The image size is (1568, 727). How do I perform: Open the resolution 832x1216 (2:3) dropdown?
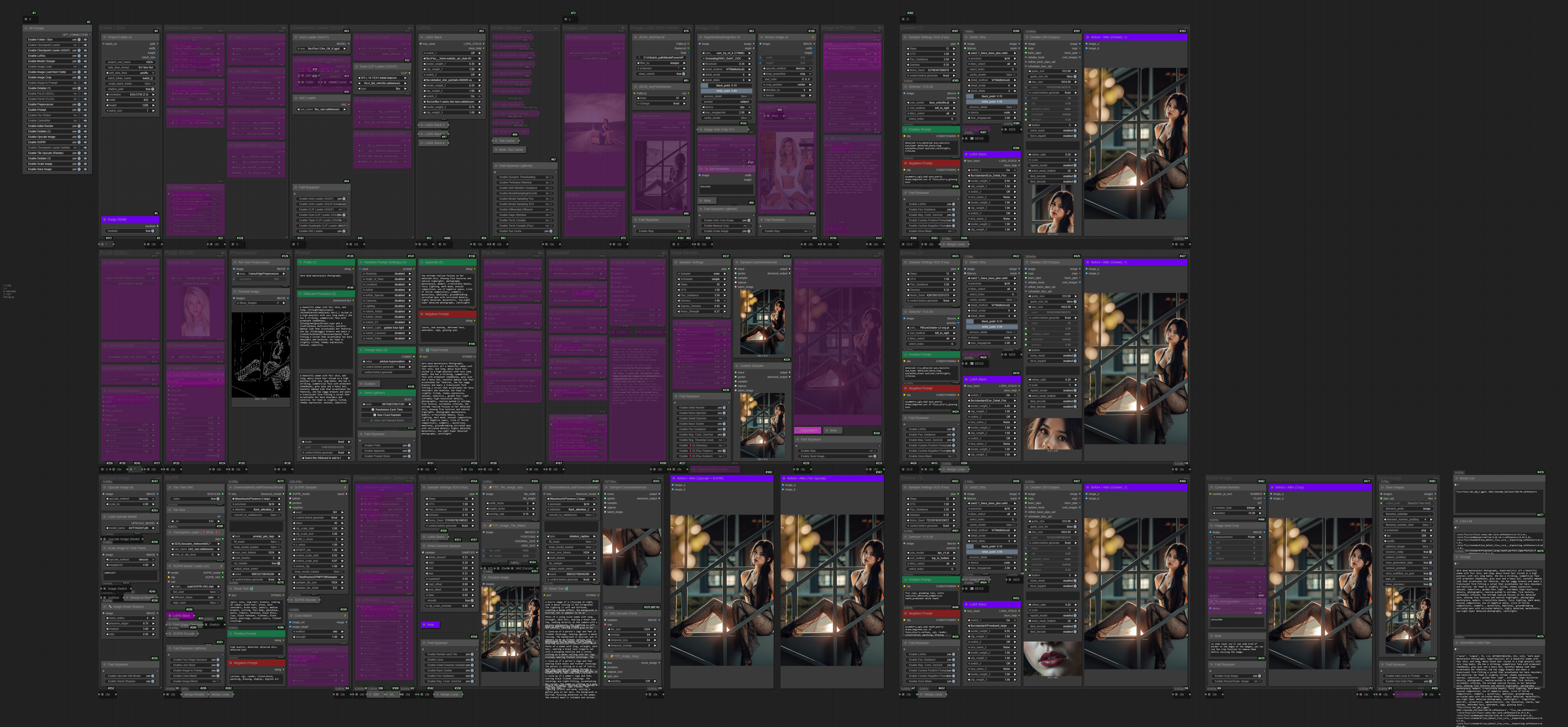pyautogui.click(x=130, y=94)
